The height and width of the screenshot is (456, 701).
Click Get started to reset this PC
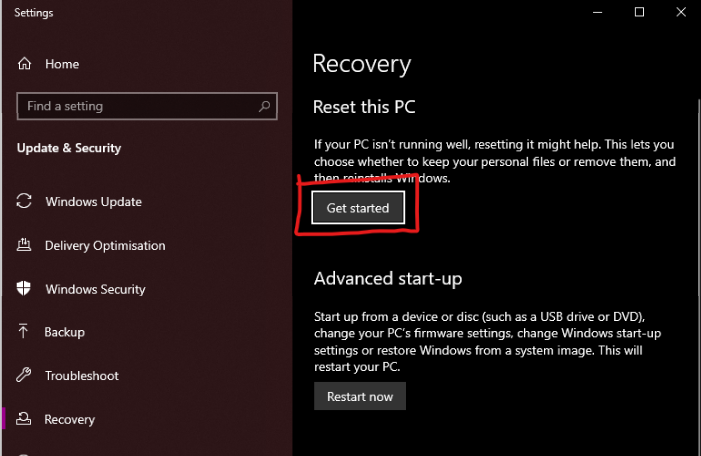(x=358, y=208)
